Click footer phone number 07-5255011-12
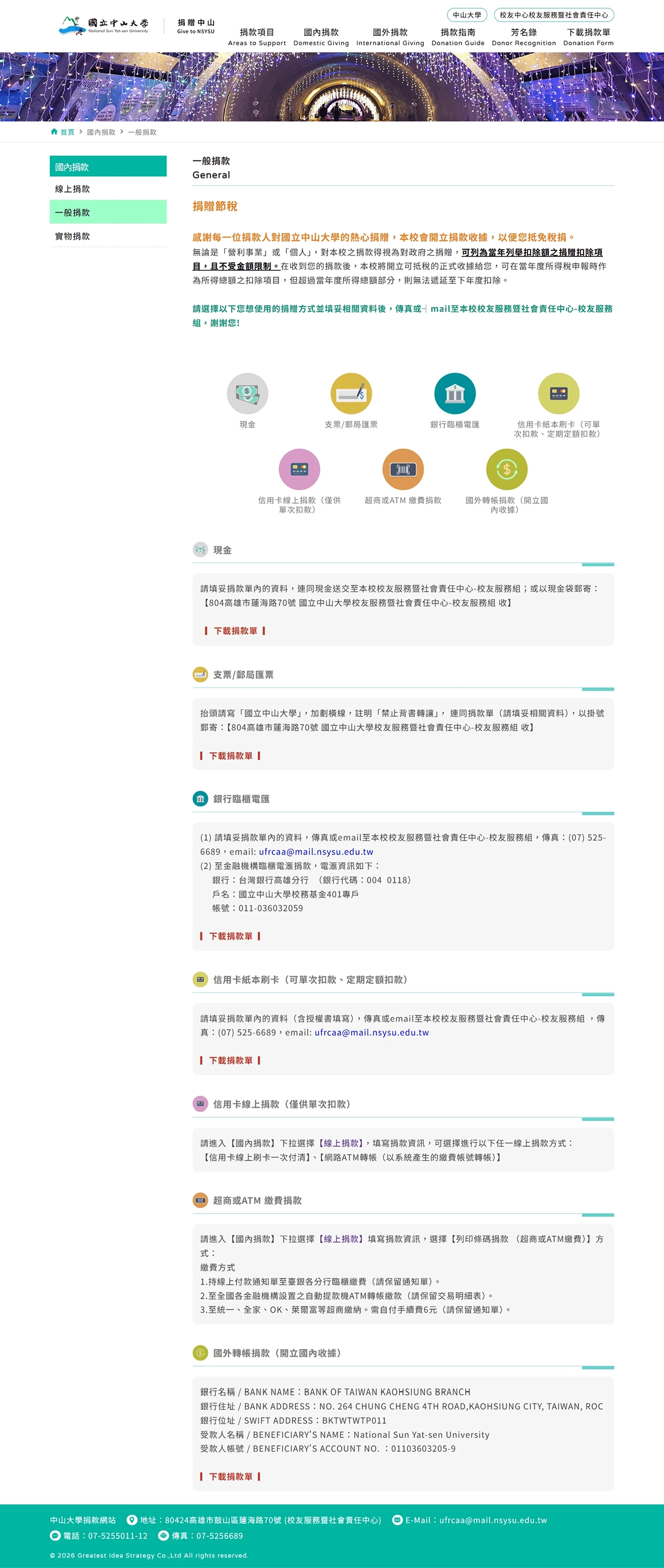The width and height of the screenshot is (664, 1568). 118,1536
